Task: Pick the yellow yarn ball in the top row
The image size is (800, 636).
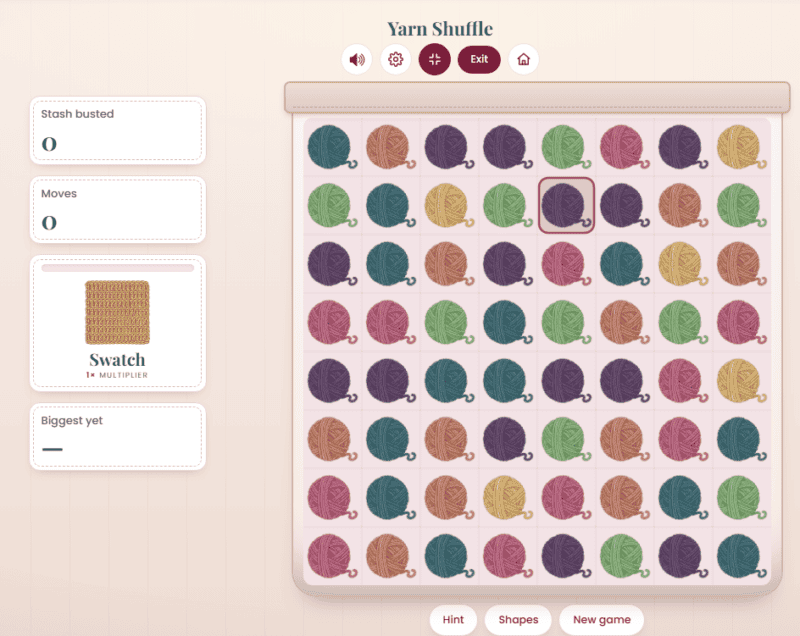Action: (741, 147)
